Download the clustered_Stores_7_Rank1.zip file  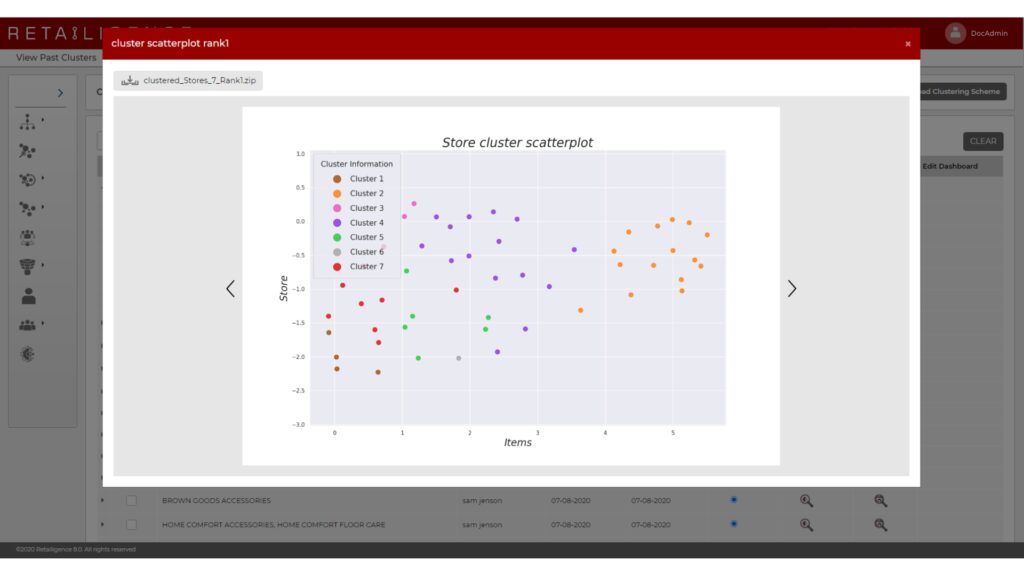(x=188, y=80)
